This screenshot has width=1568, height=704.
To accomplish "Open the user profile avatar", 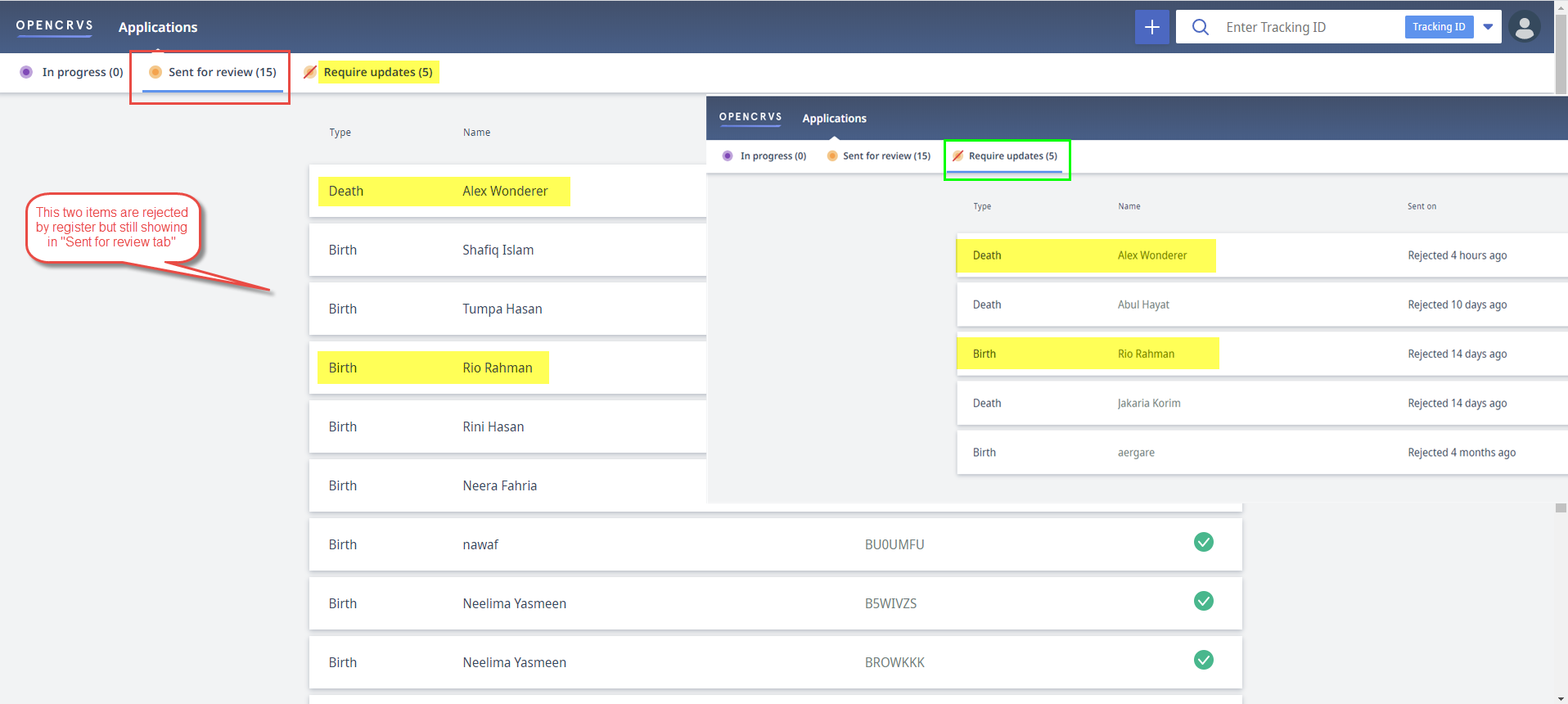I will (x=1524, y=27).
